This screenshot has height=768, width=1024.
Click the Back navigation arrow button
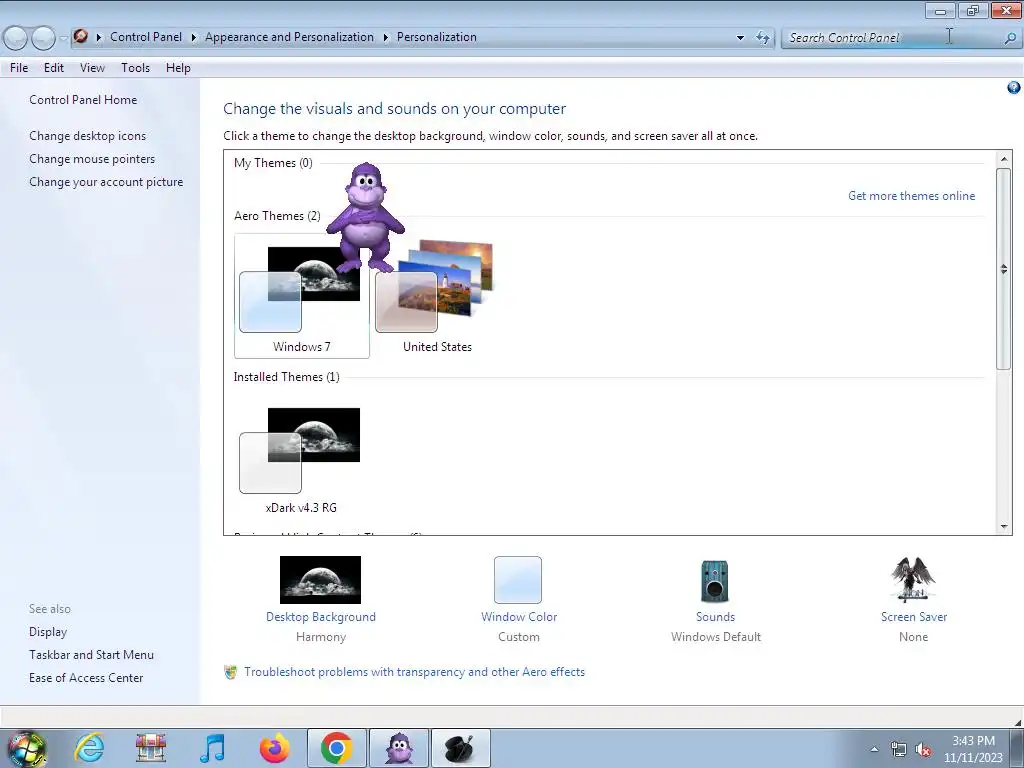[x=16, y=38]
